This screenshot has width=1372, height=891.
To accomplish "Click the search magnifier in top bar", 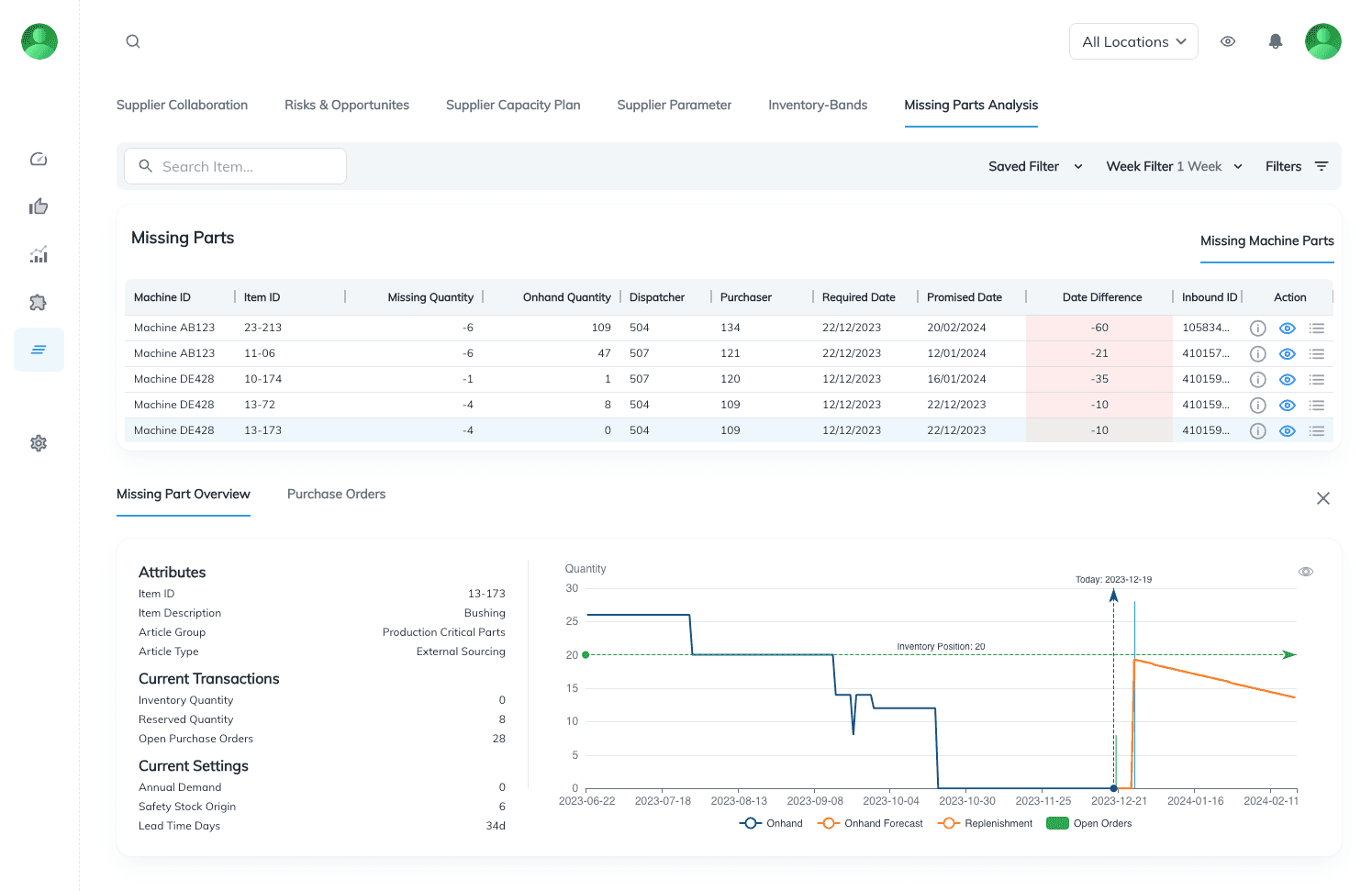I will 133,41.
